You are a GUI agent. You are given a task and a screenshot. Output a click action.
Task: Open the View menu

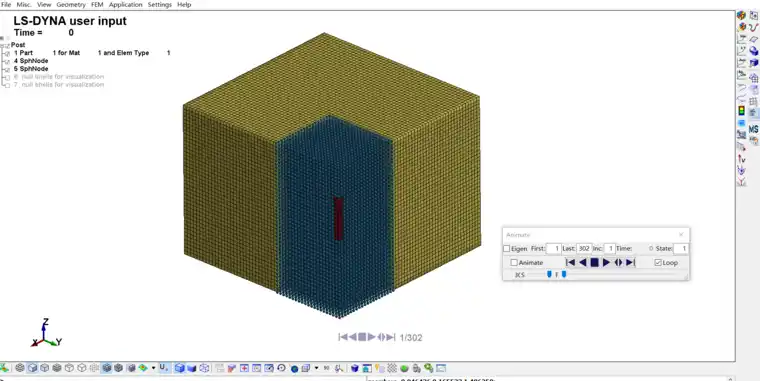pos(44,4)
